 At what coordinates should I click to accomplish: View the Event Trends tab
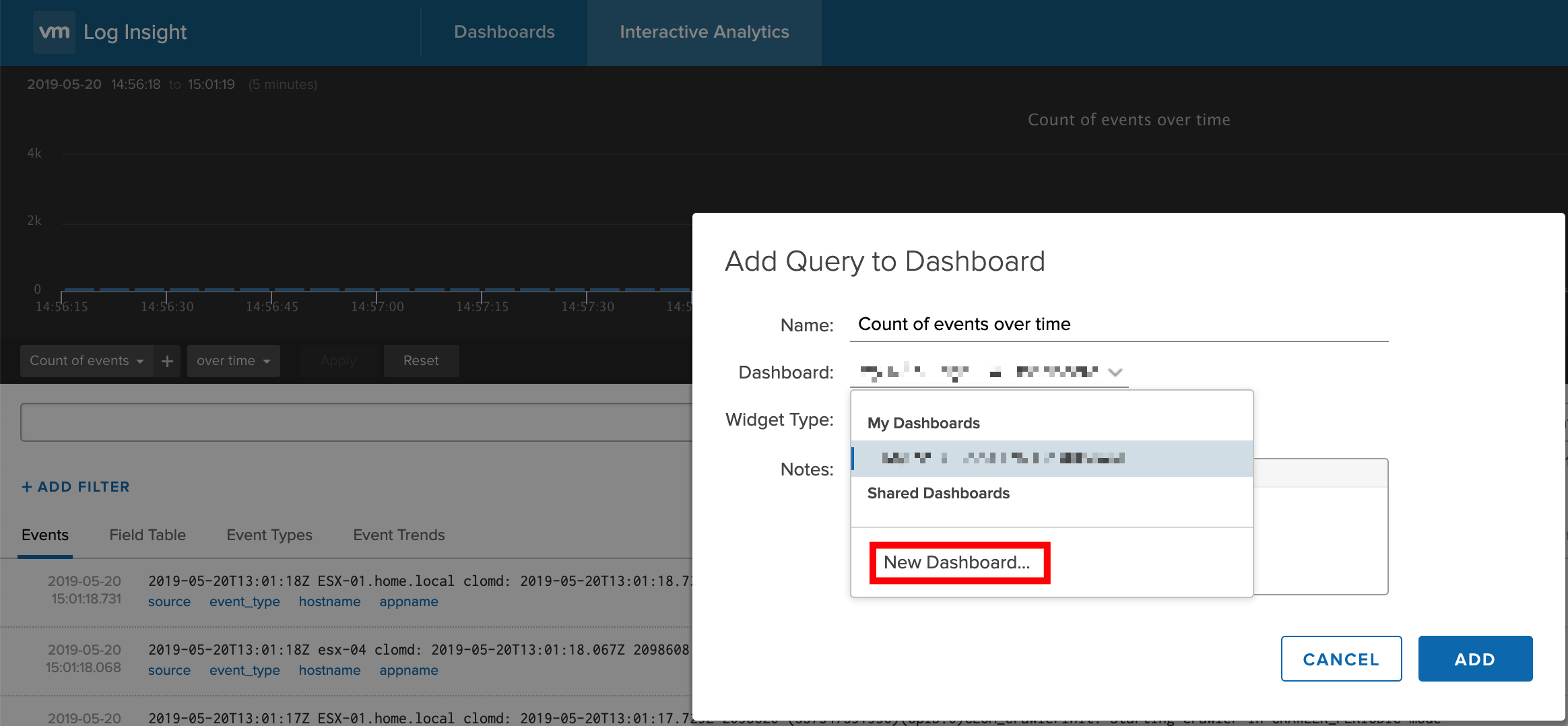coord(399,535)
